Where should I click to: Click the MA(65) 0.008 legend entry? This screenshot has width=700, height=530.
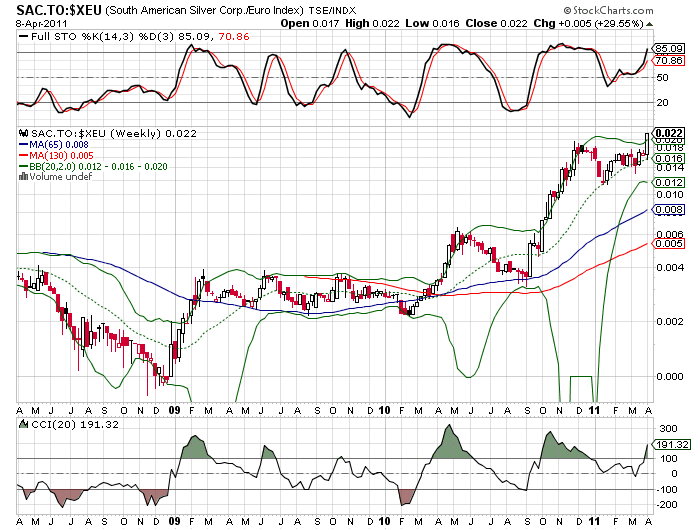click(54, 145)
